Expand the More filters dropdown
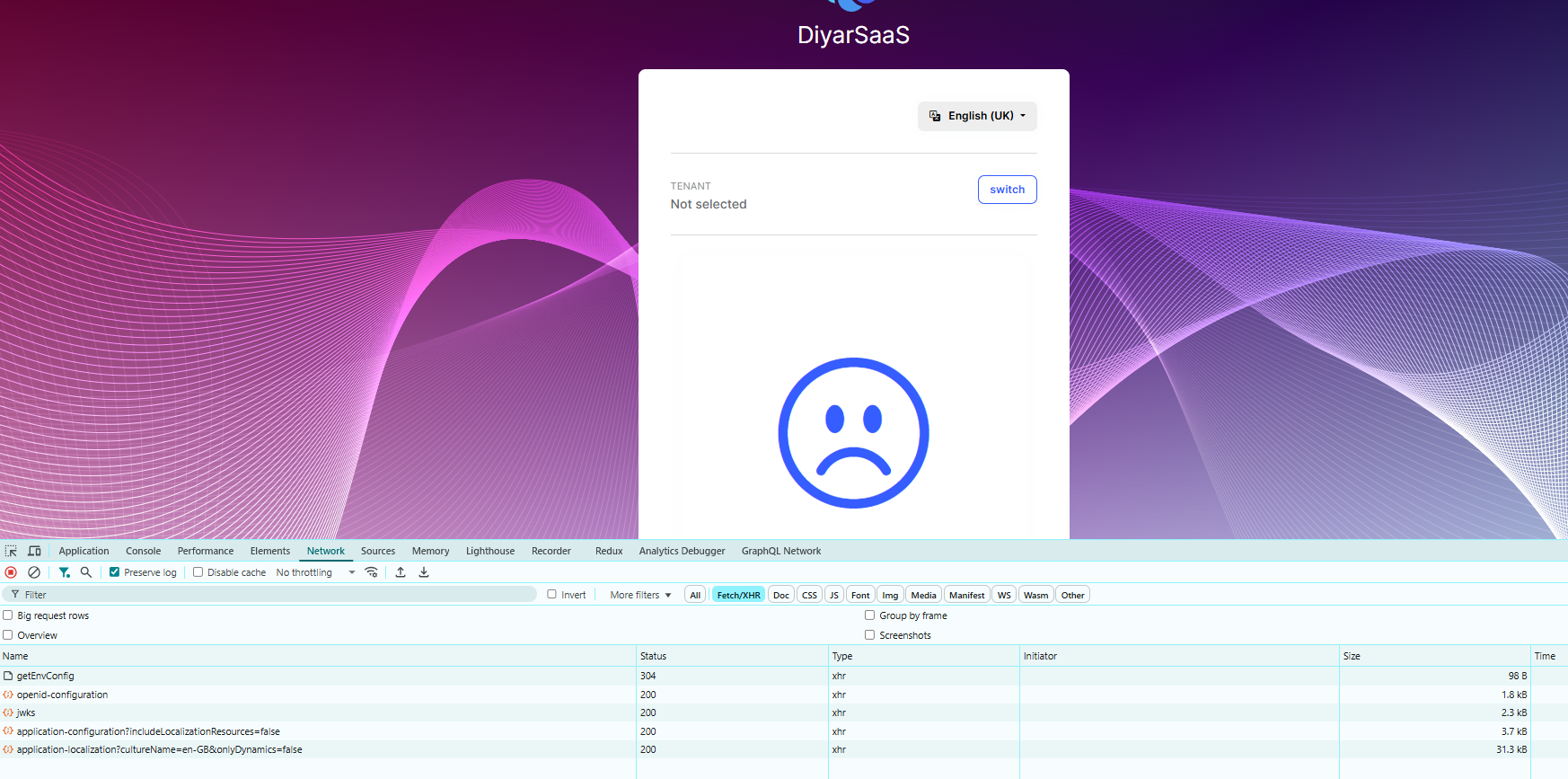This screenshot has height=779, width=1568. [640, 595]
